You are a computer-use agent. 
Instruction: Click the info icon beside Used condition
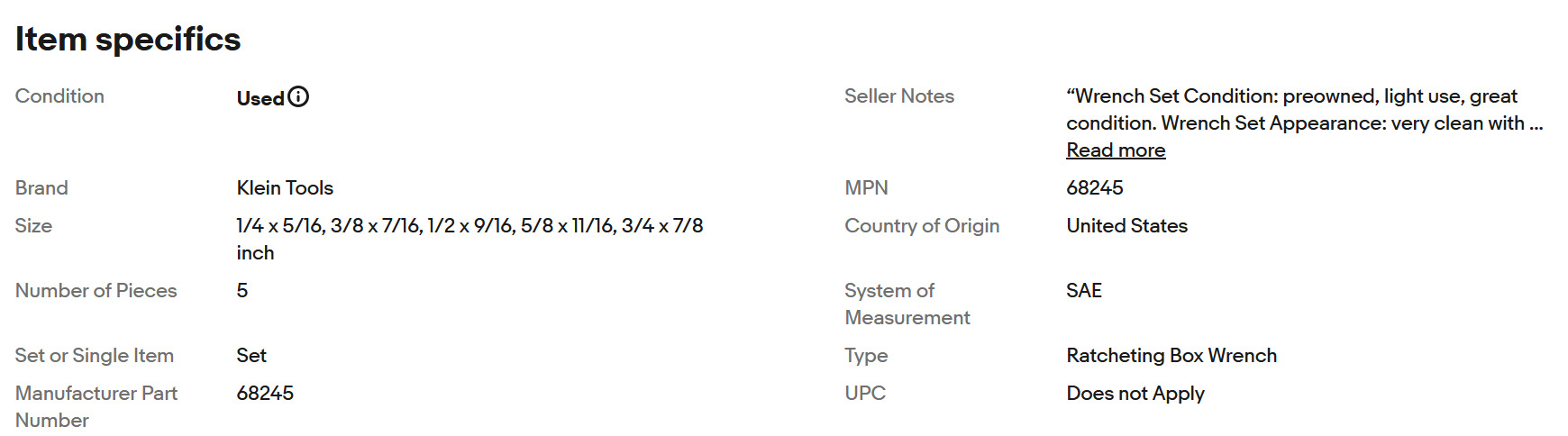point(298,97)
